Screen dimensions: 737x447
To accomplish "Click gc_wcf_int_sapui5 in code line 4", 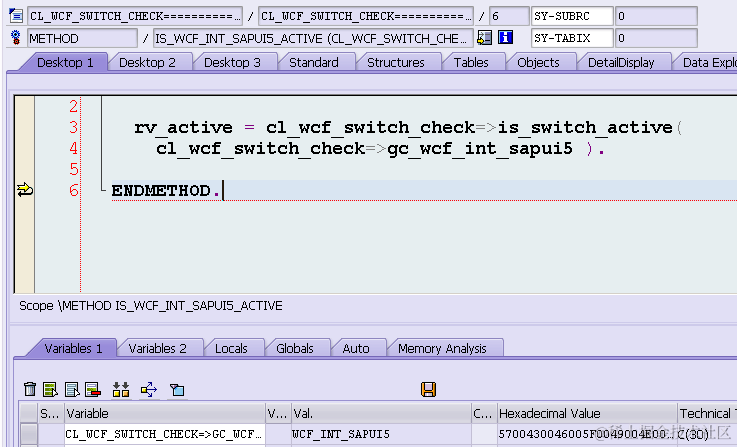I will (x=480, y=149).
